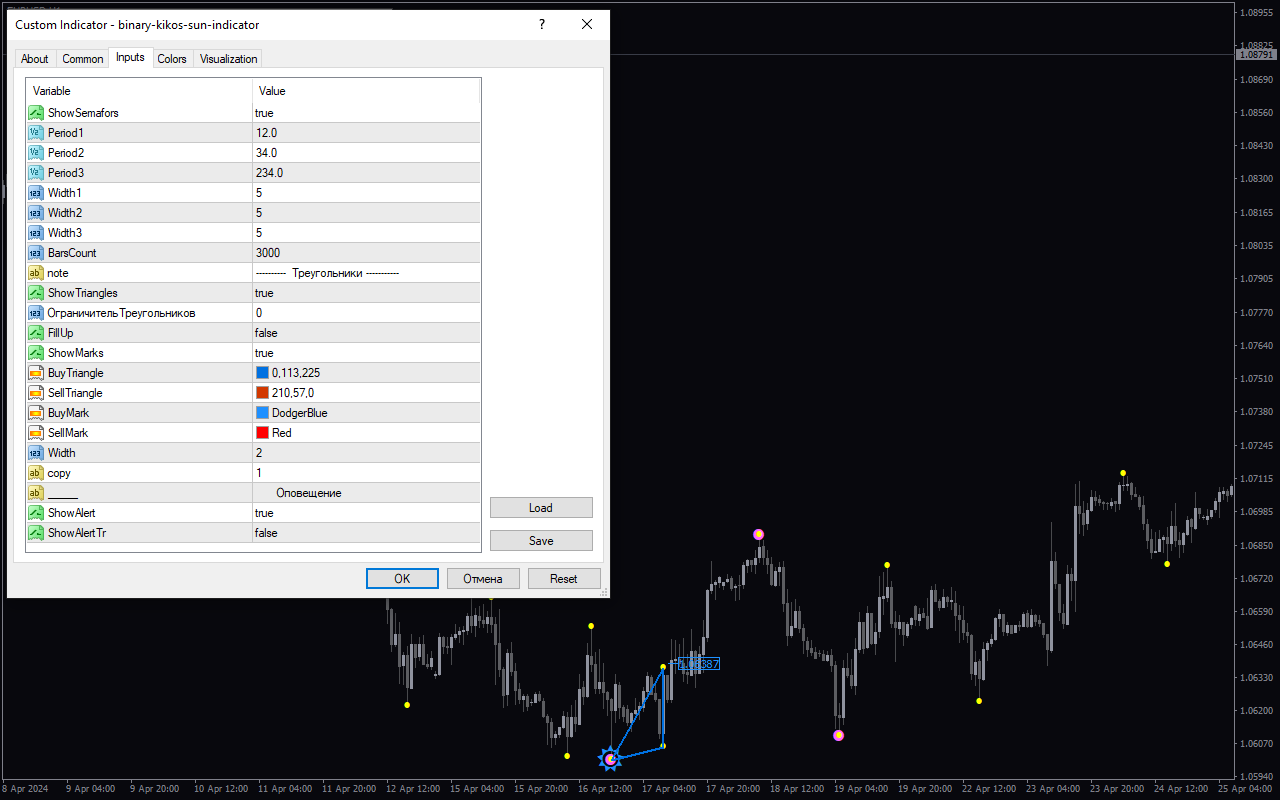Confirm settings with the OK button
Viewport: 1280px width, 800px height.
[x=402, y=579]
